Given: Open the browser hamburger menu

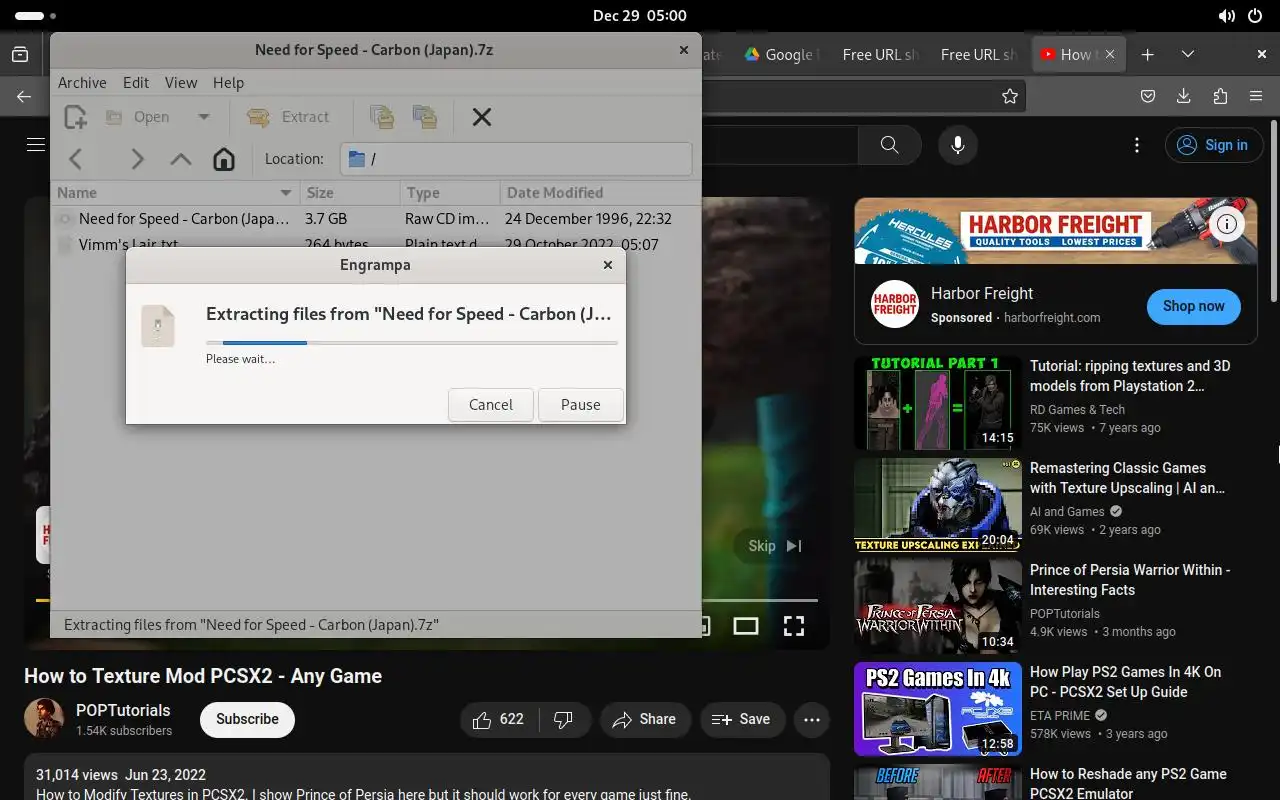Looking at the screenshot, I should (x=1256, y=97).
